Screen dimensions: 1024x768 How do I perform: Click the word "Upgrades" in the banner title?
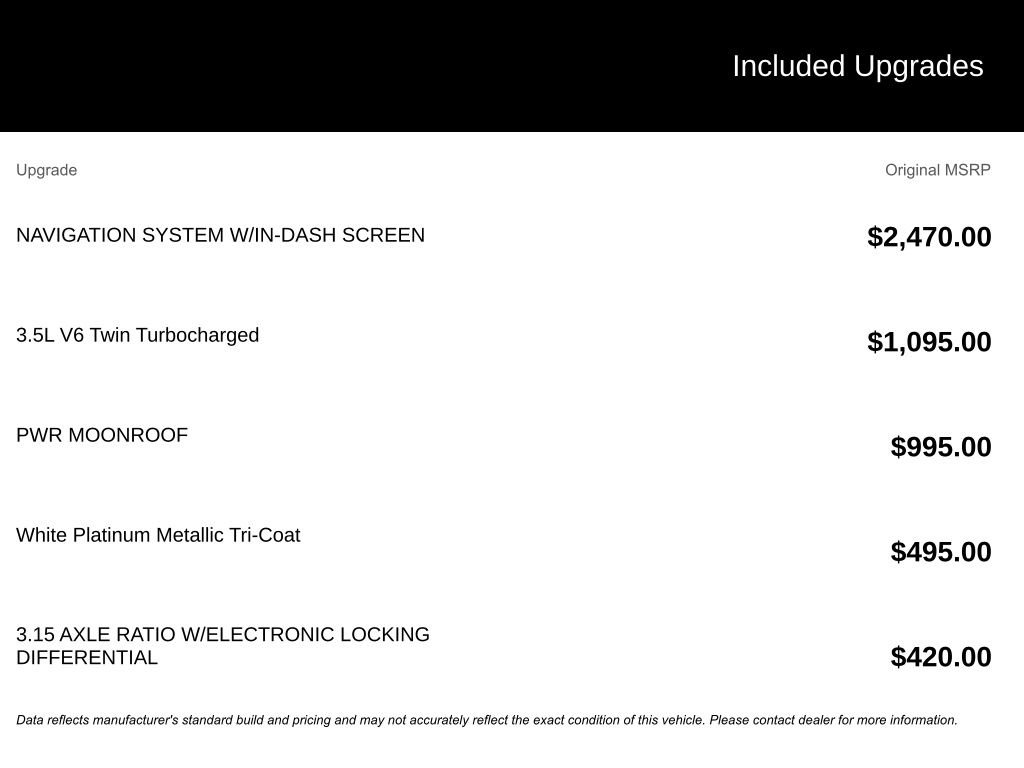[x=918, y=66]
